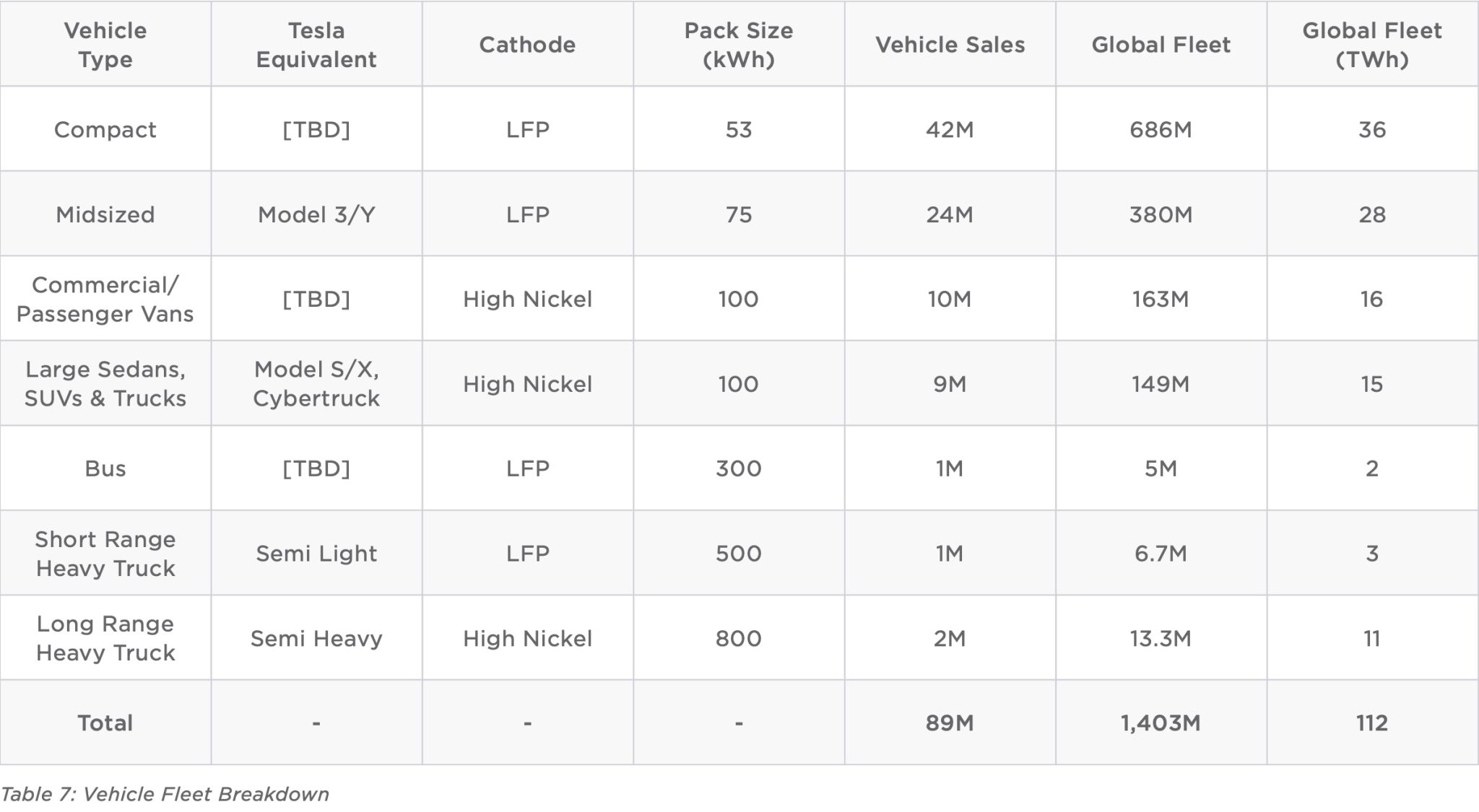
Task: Click the Model S/X, Cybertruck cell
Action: tap(316, 384)
